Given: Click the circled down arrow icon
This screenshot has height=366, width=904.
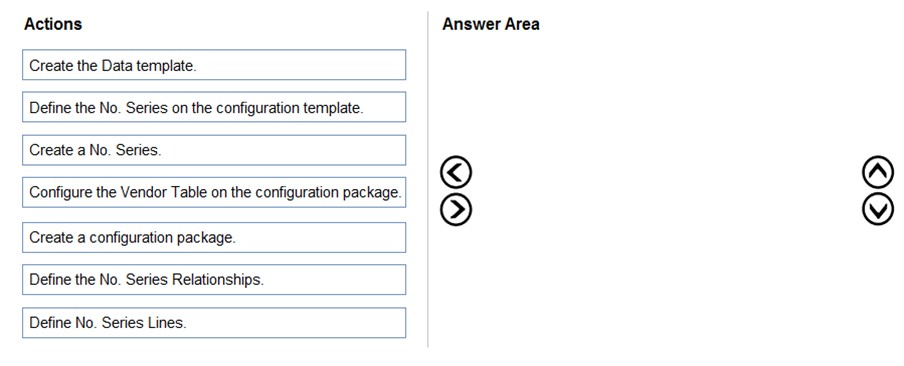Looking at the screenshot, I should [x=877, y=209].
